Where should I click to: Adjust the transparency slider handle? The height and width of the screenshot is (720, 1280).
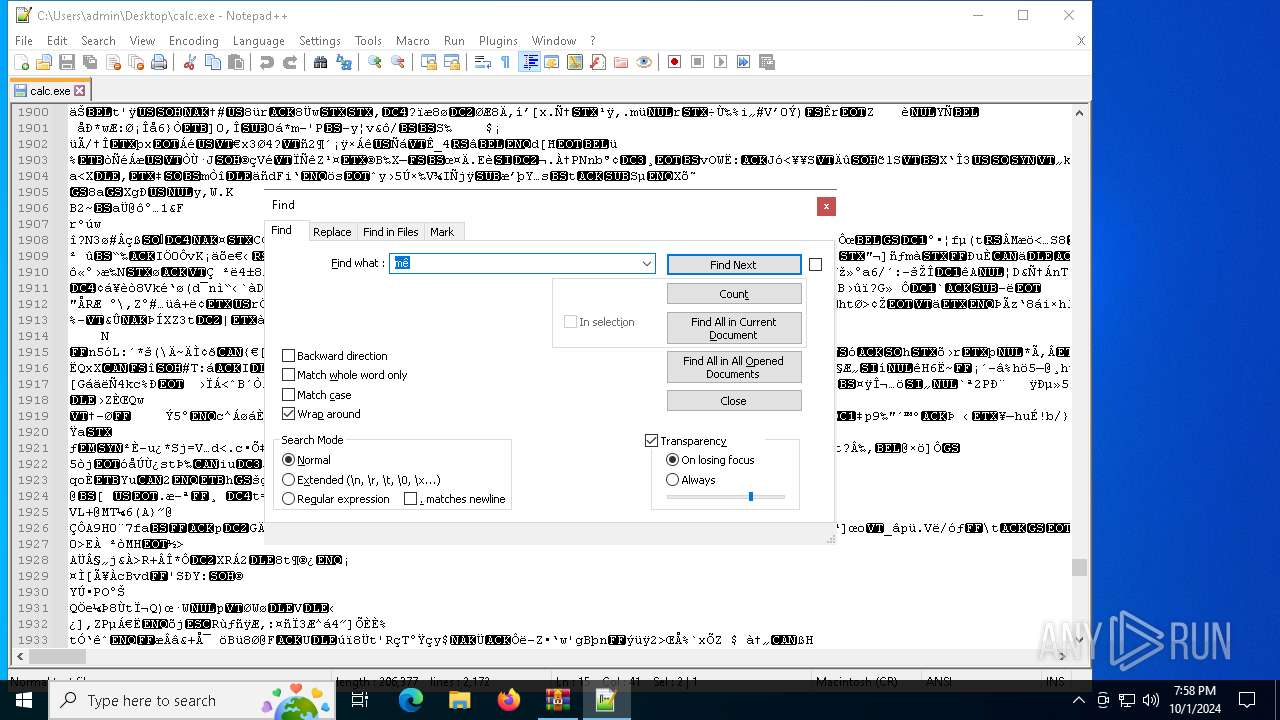pos(750,496)
